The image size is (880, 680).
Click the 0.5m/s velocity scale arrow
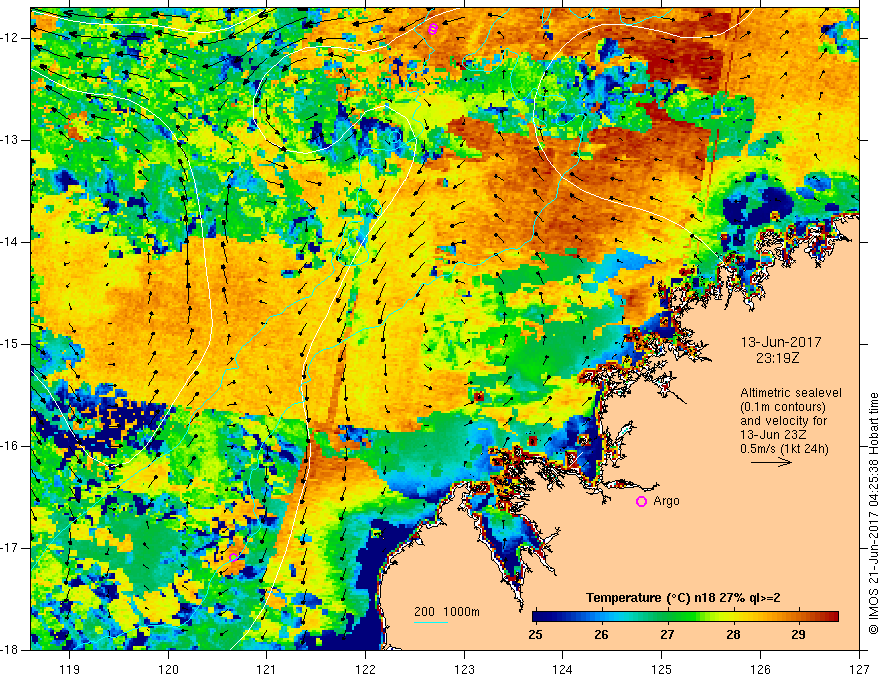771,462
